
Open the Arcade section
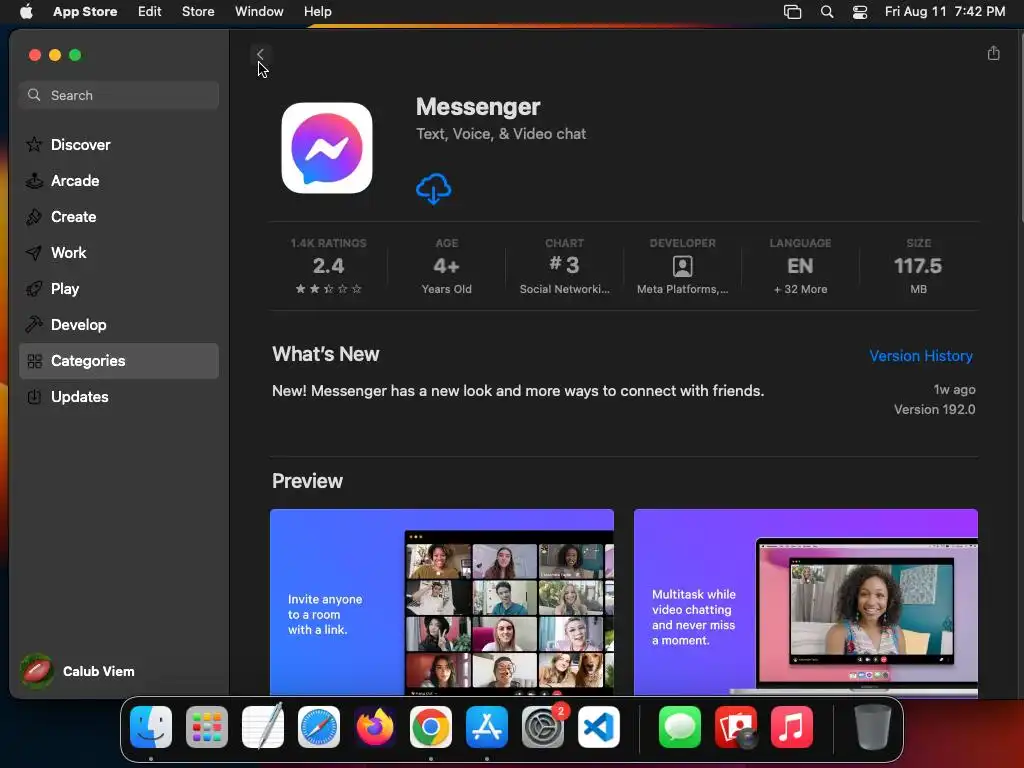pyautogui.click(x=119, y=180)
